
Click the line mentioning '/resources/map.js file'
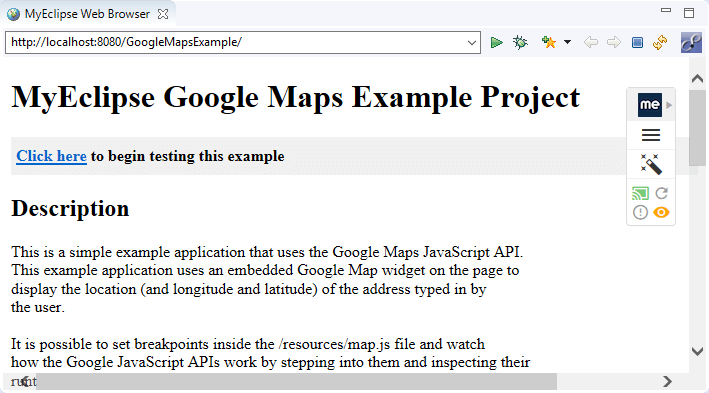point(248,344)
